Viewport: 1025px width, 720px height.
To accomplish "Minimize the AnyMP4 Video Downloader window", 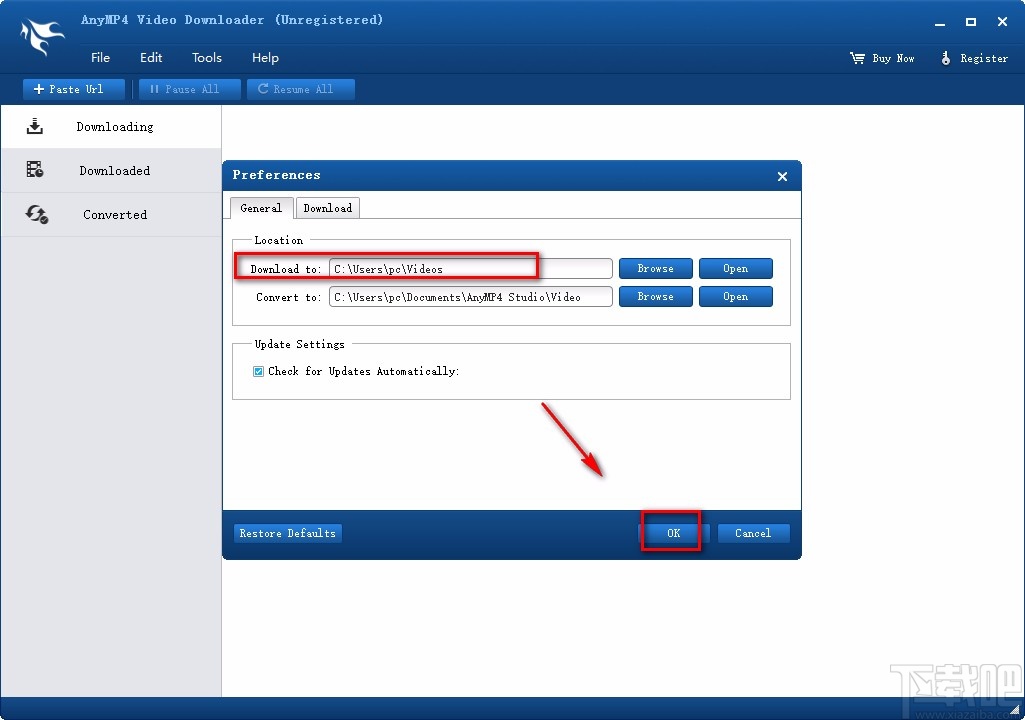I will point(940,22).
